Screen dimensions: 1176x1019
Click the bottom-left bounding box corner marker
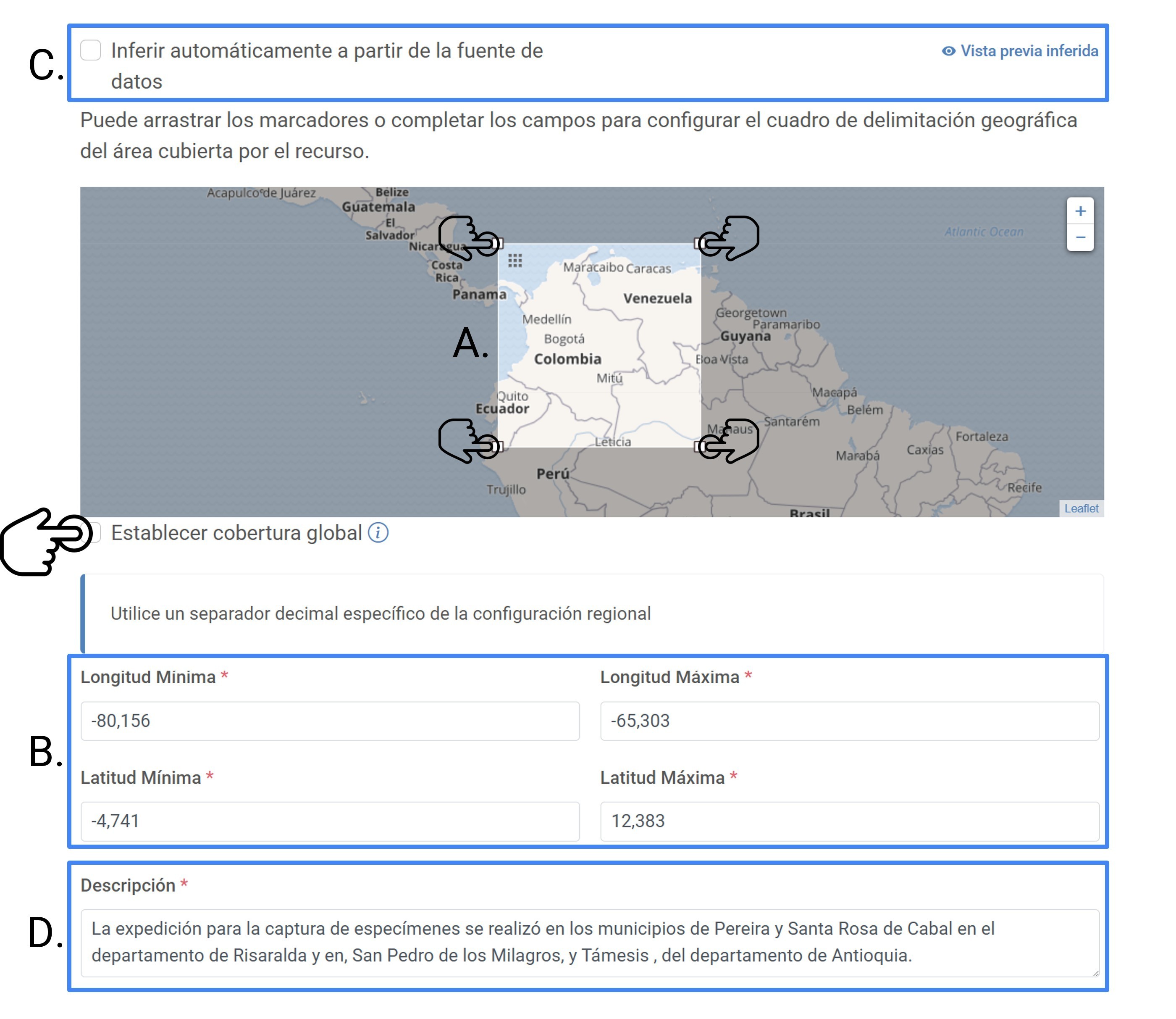pyautogui.click(x=499, y=447)
